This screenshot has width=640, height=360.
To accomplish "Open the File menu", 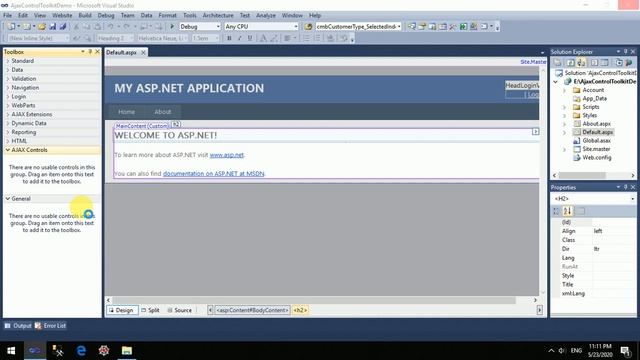I will 8,16.
